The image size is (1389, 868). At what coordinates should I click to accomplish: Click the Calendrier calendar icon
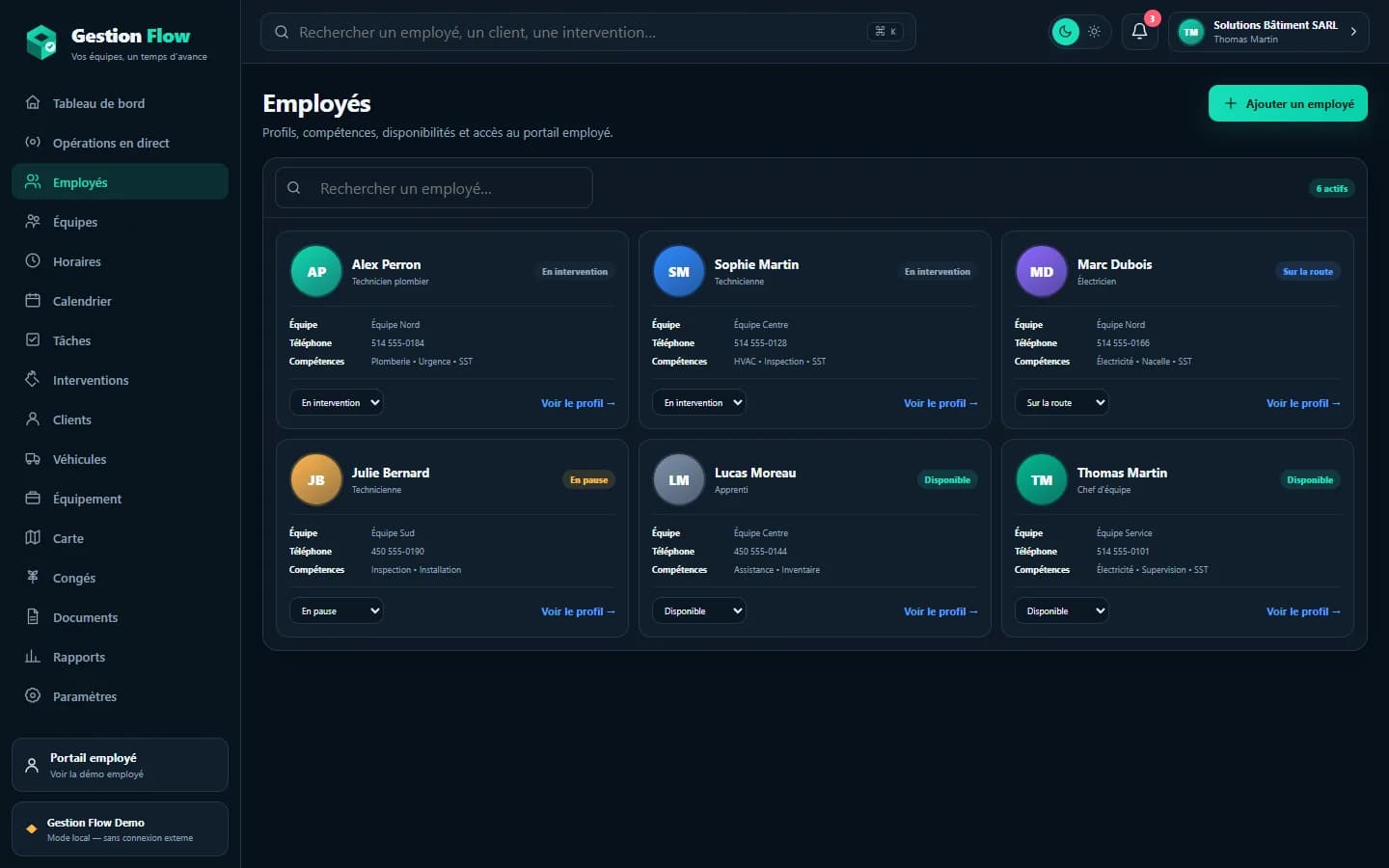[33, 300]
